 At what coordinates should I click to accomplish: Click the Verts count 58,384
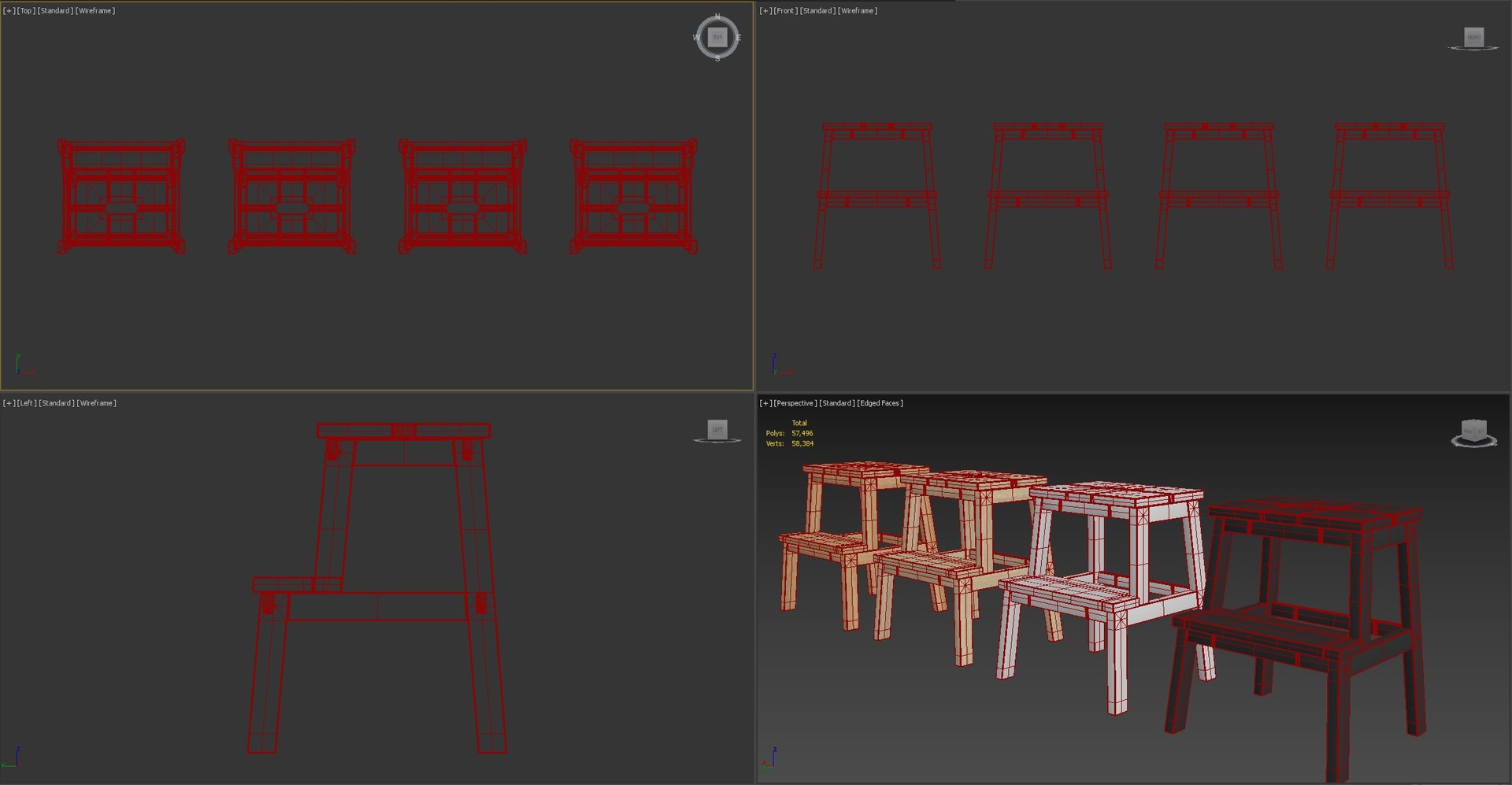point(802,444)
